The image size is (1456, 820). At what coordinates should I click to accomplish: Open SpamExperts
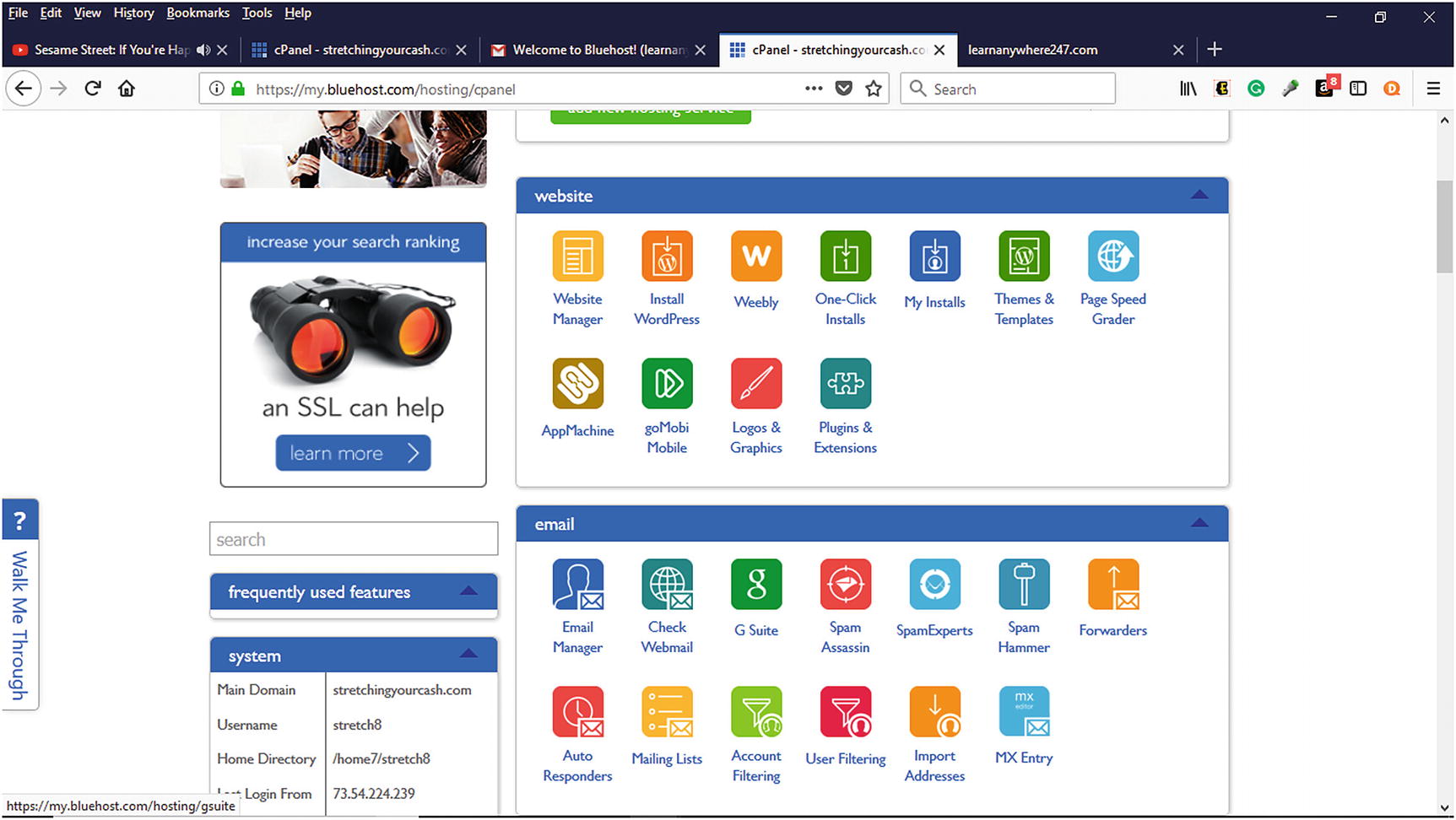(934, 585)
